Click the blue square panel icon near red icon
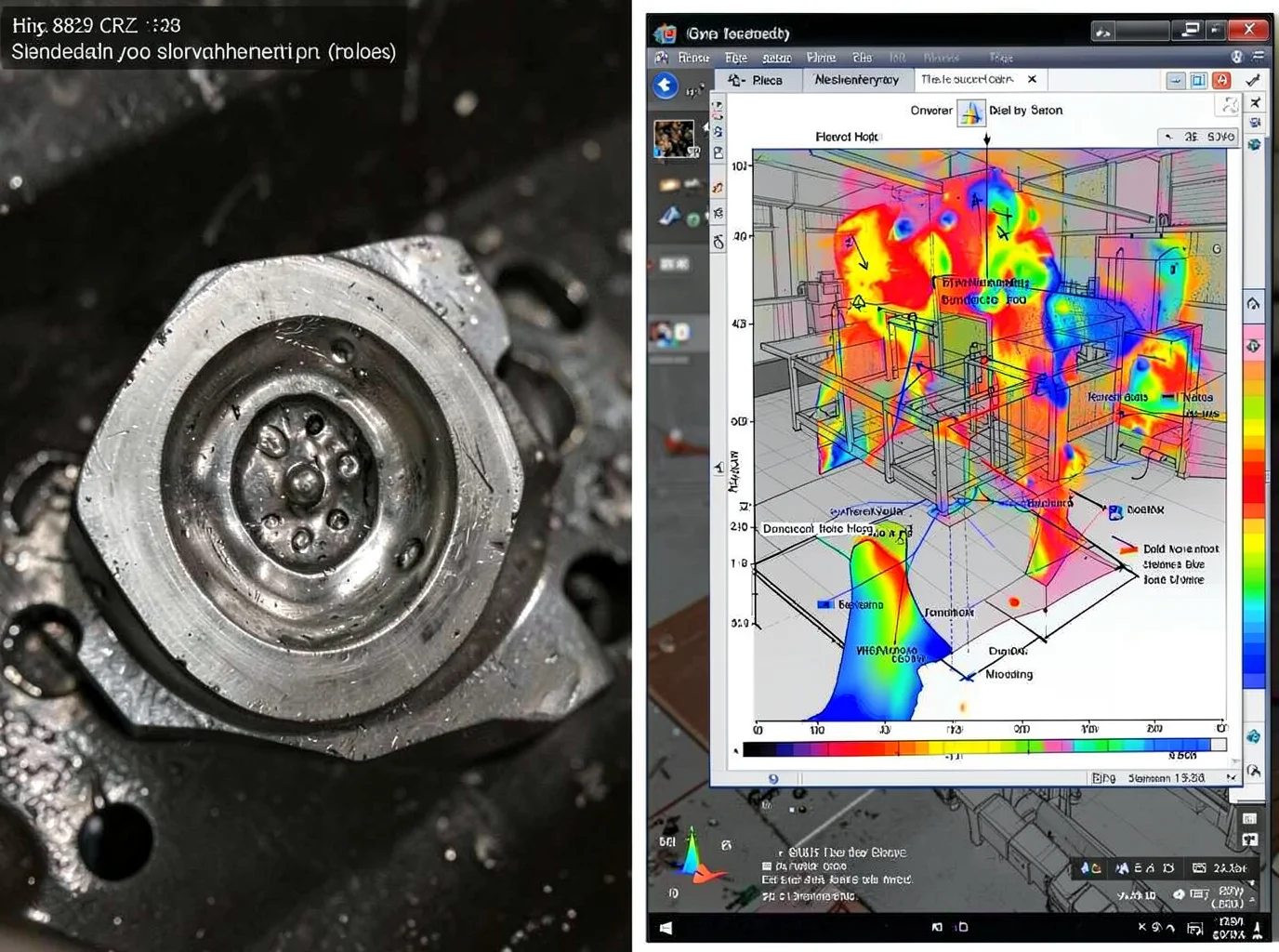The image size is (1279, 952). pos(1198,81)
